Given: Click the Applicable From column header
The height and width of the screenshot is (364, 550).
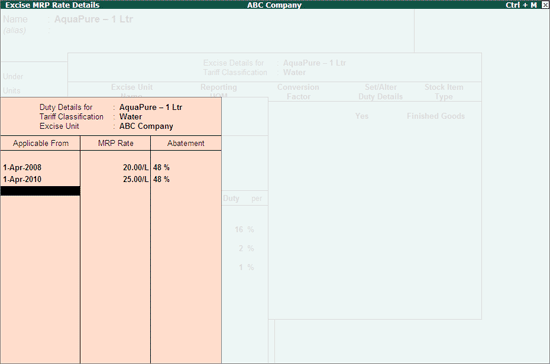Looking at the screenshot, I should click(41, 143).
